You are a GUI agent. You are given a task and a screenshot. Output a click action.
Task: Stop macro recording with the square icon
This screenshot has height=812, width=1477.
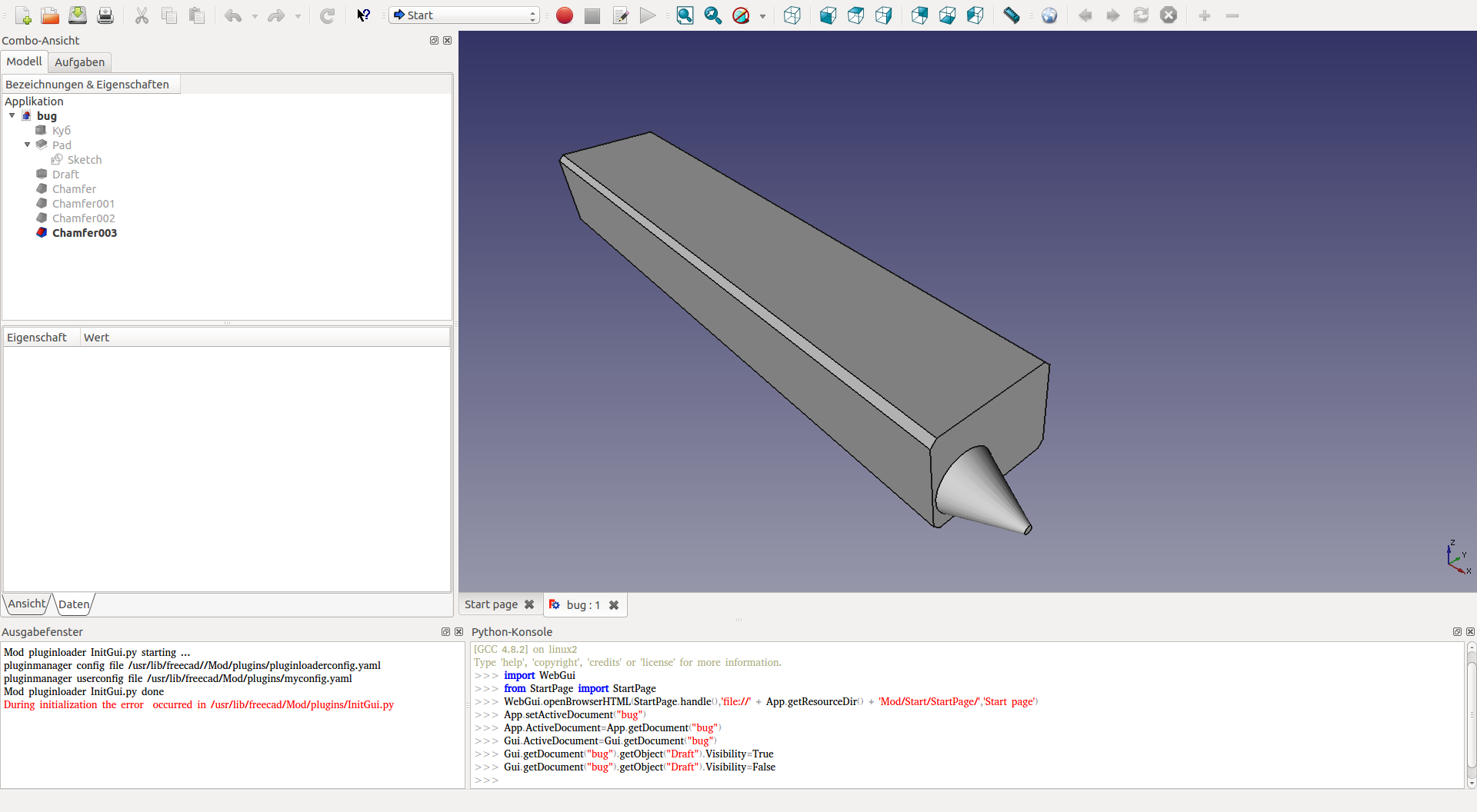pos(592,15)
